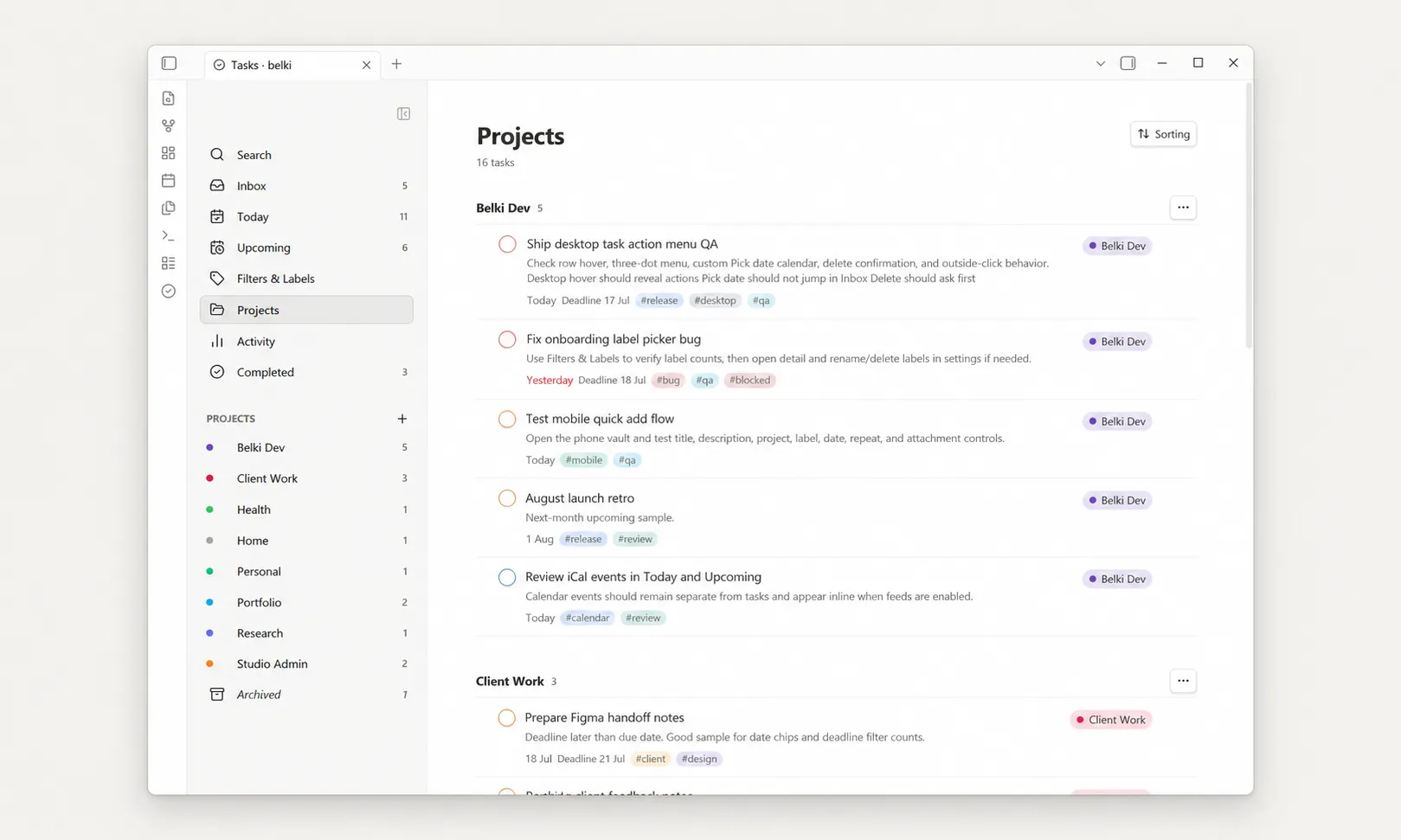This screenshot has width=1401, height=840.
Task: Open tasks checkmark ribbon icon
Action: [169, 291]
